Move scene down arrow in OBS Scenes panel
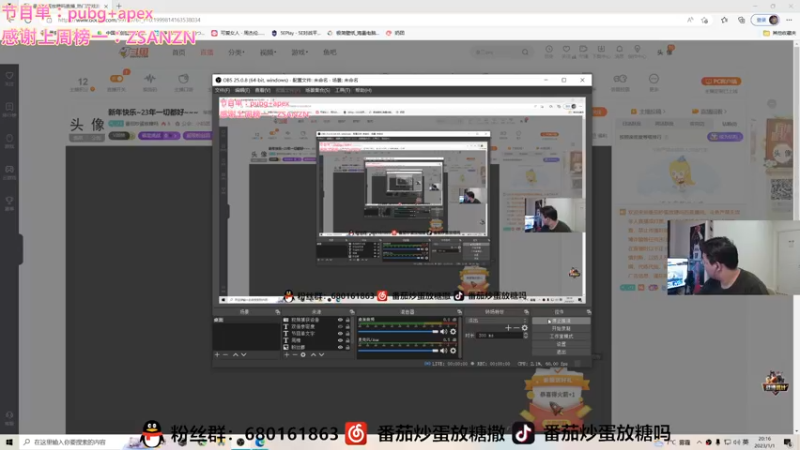 243,355
